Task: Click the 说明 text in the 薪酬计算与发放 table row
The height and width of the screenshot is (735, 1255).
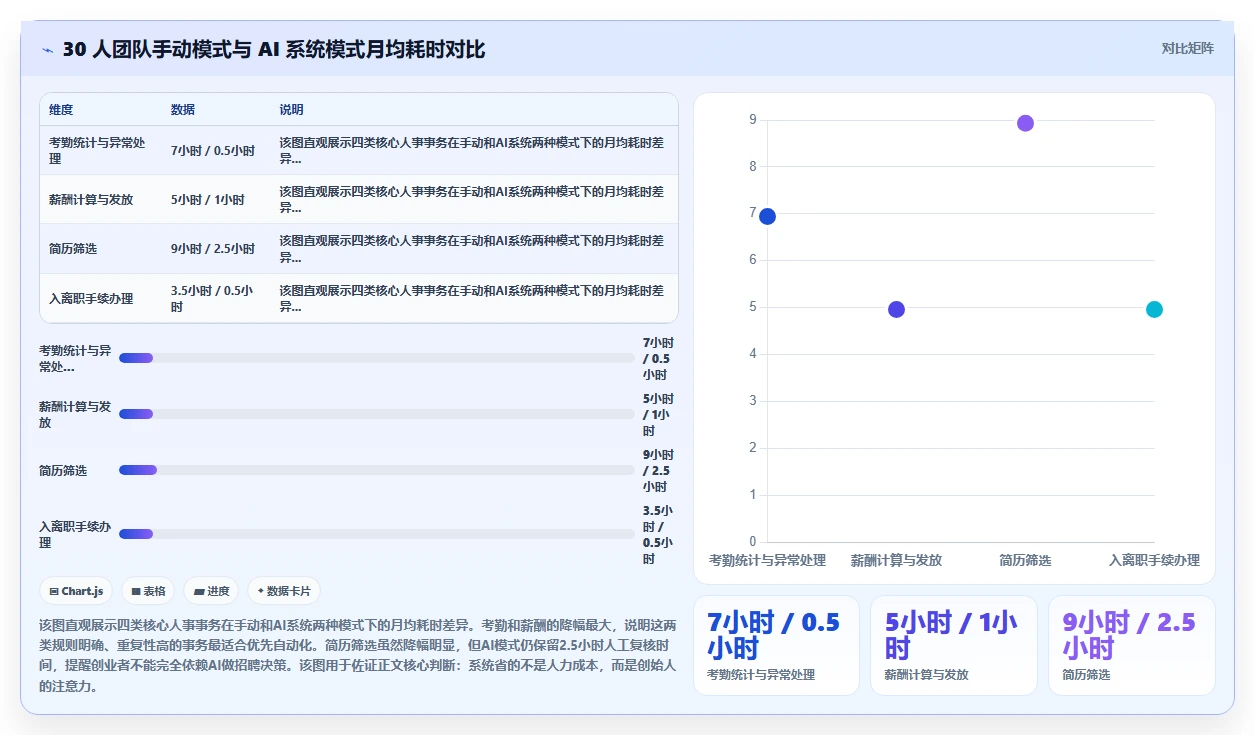Action: [x=471, y=200]
